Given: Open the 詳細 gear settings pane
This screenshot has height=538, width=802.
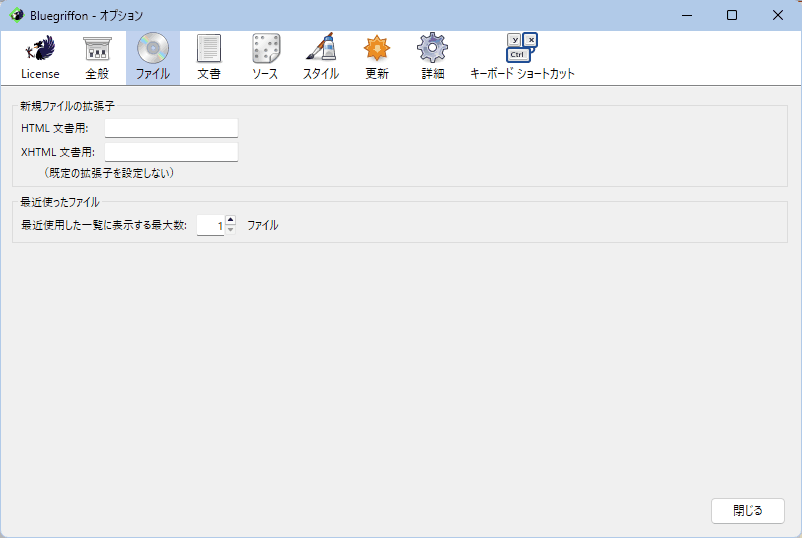Looking at the screenshot, I should point(433,58).
